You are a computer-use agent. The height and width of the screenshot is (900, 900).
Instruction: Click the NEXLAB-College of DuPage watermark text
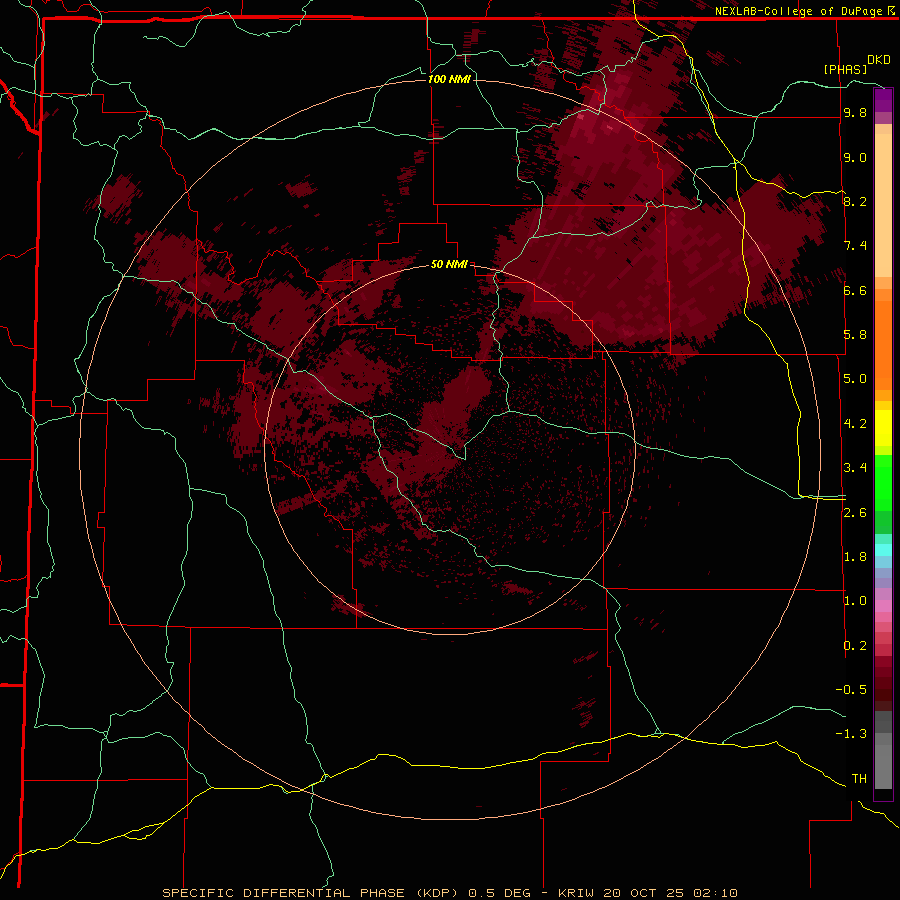798,11
